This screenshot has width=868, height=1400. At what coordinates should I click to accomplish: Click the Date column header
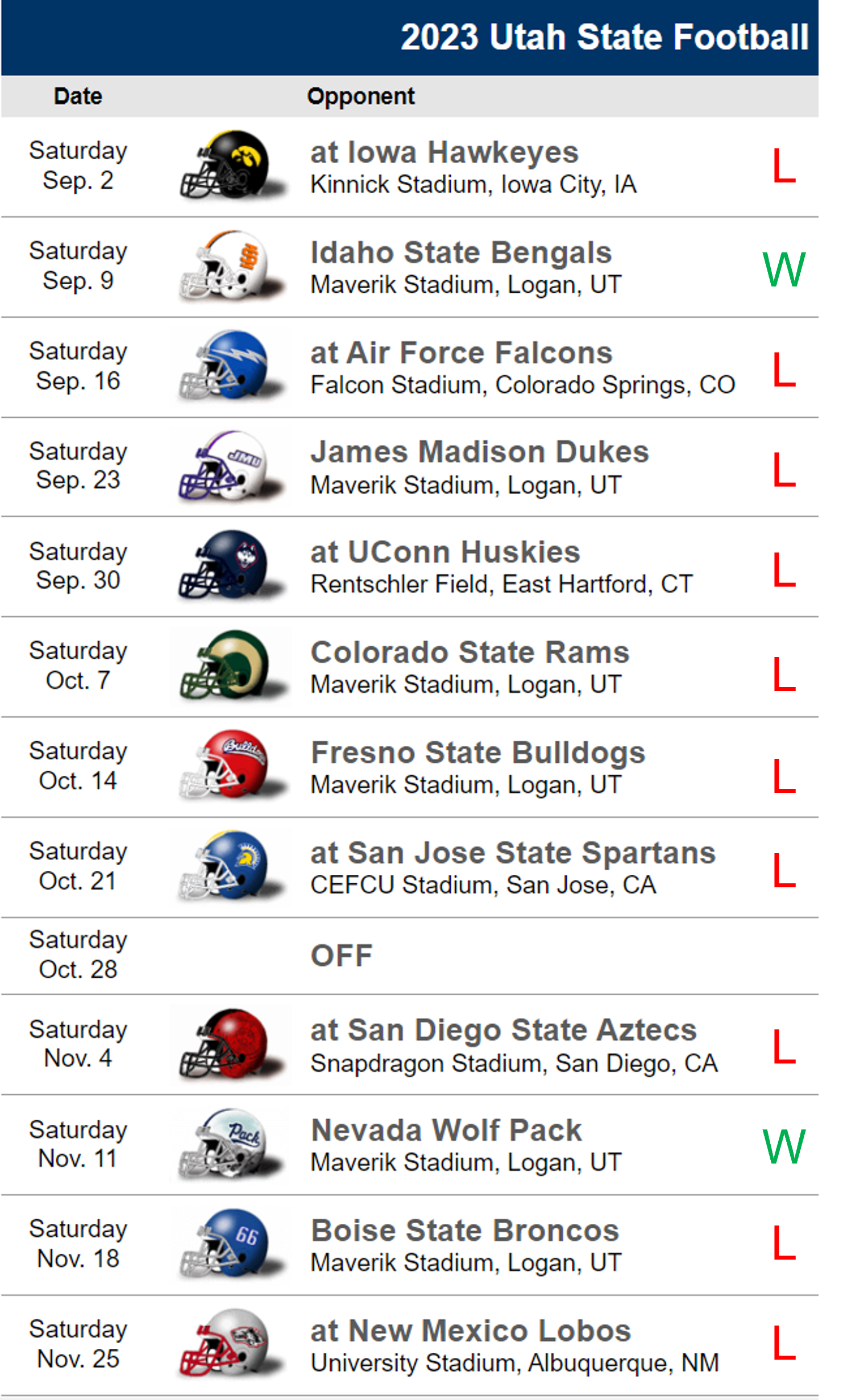(x=78, y=97)
